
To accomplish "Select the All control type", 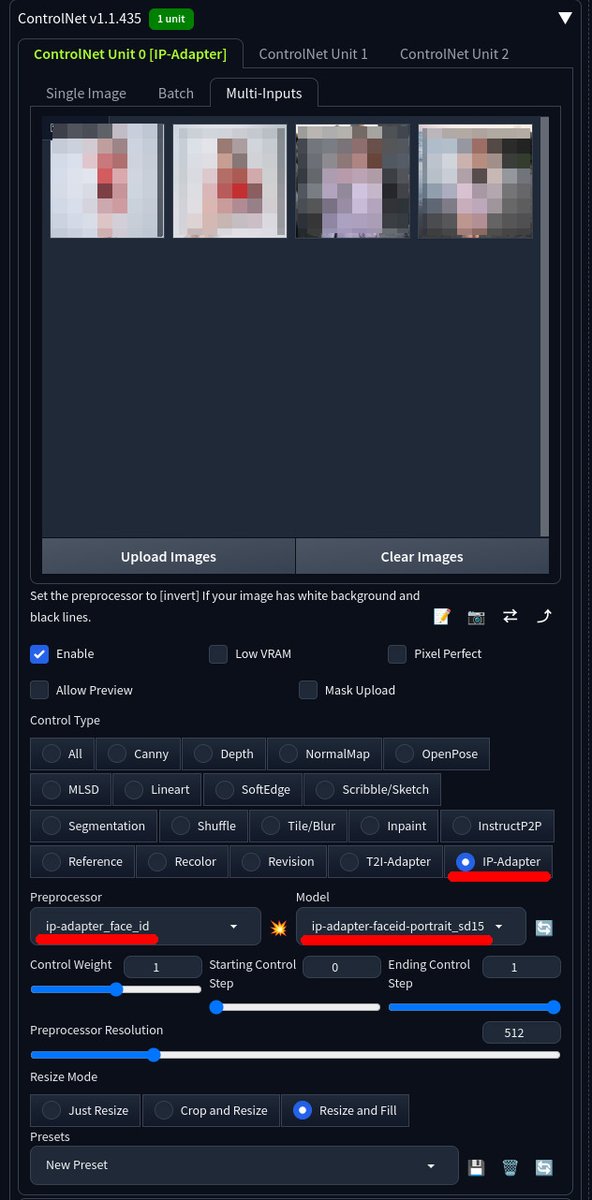I will (x=62, y=754).
